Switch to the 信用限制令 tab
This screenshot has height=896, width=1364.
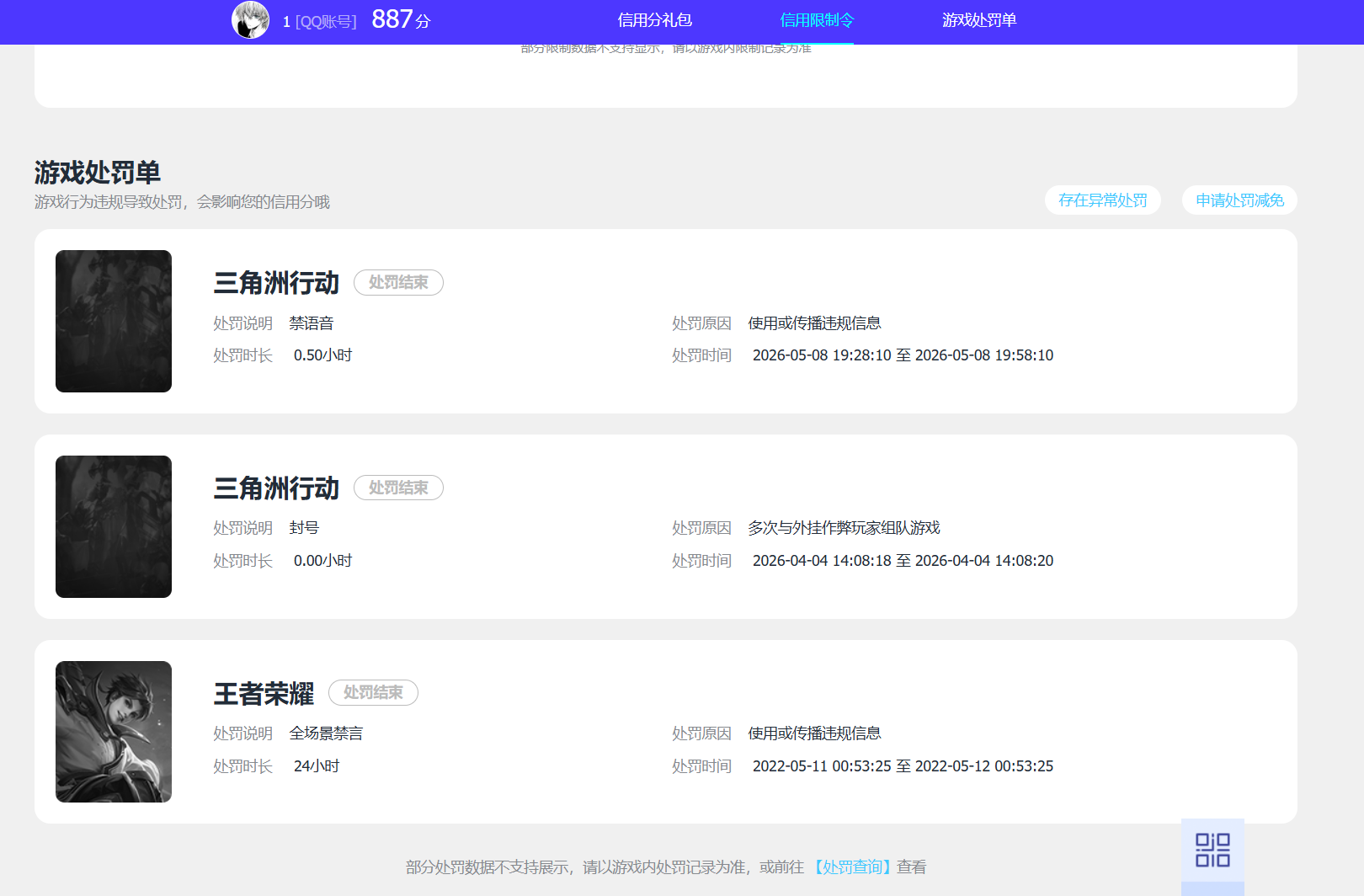(x=817, y=20)
